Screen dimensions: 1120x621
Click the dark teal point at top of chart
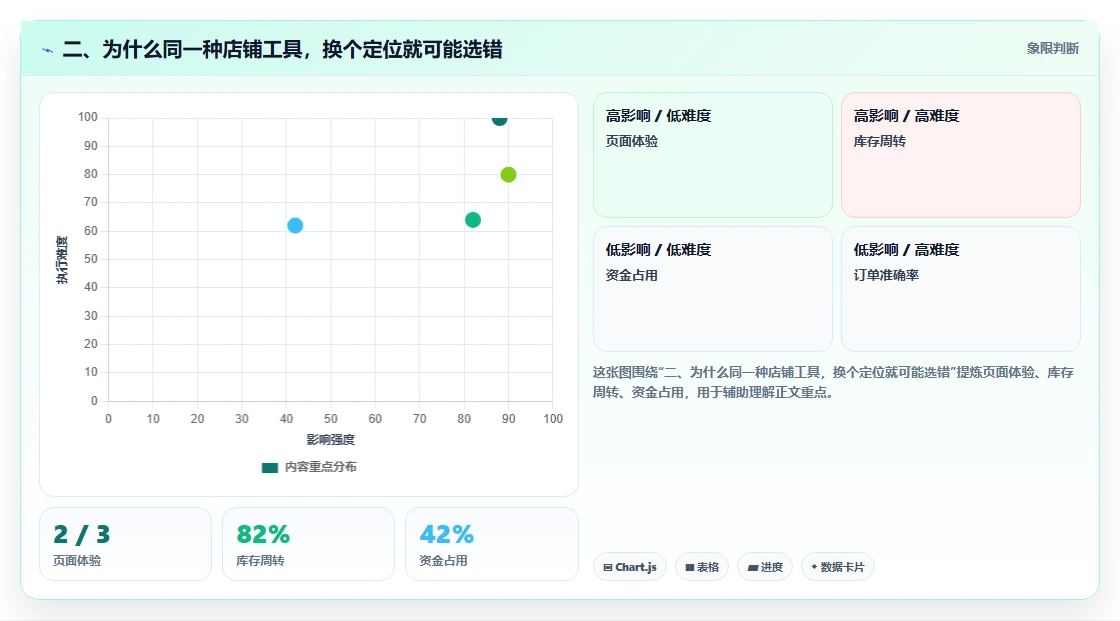[499, 119]
